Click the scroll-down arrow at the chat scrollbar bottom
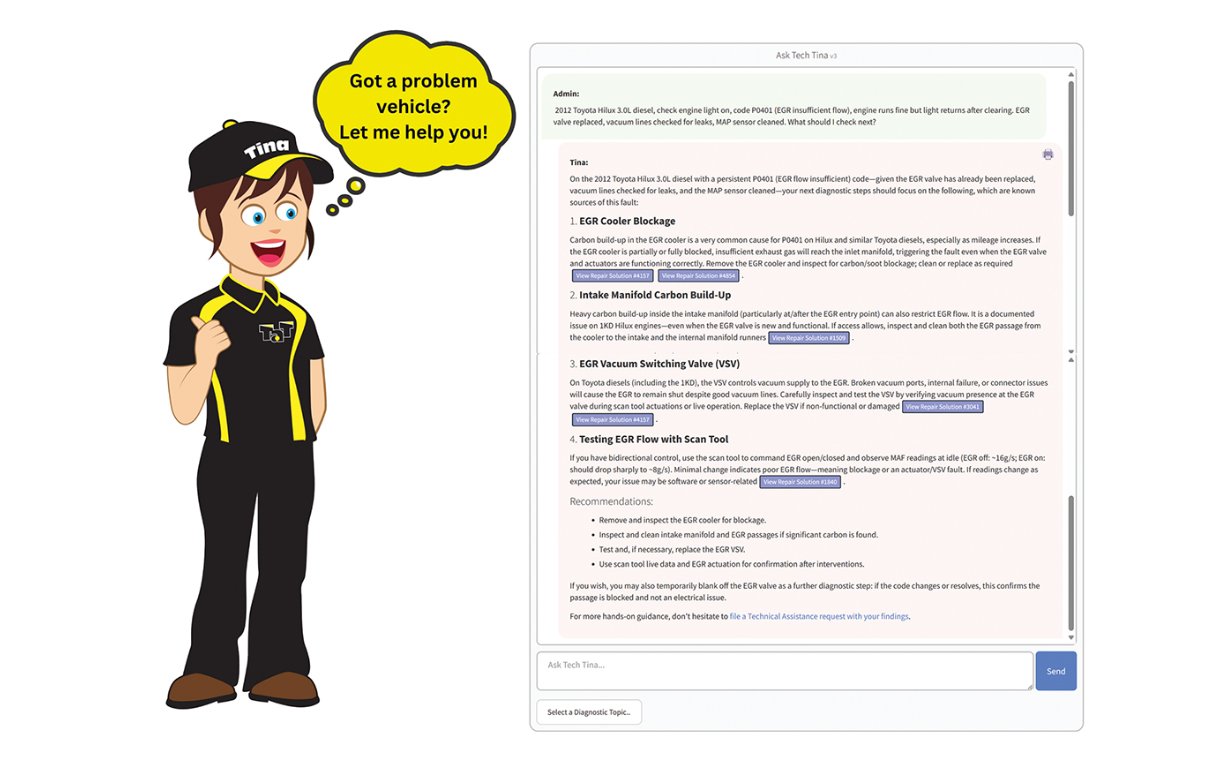 point(1071,637)
